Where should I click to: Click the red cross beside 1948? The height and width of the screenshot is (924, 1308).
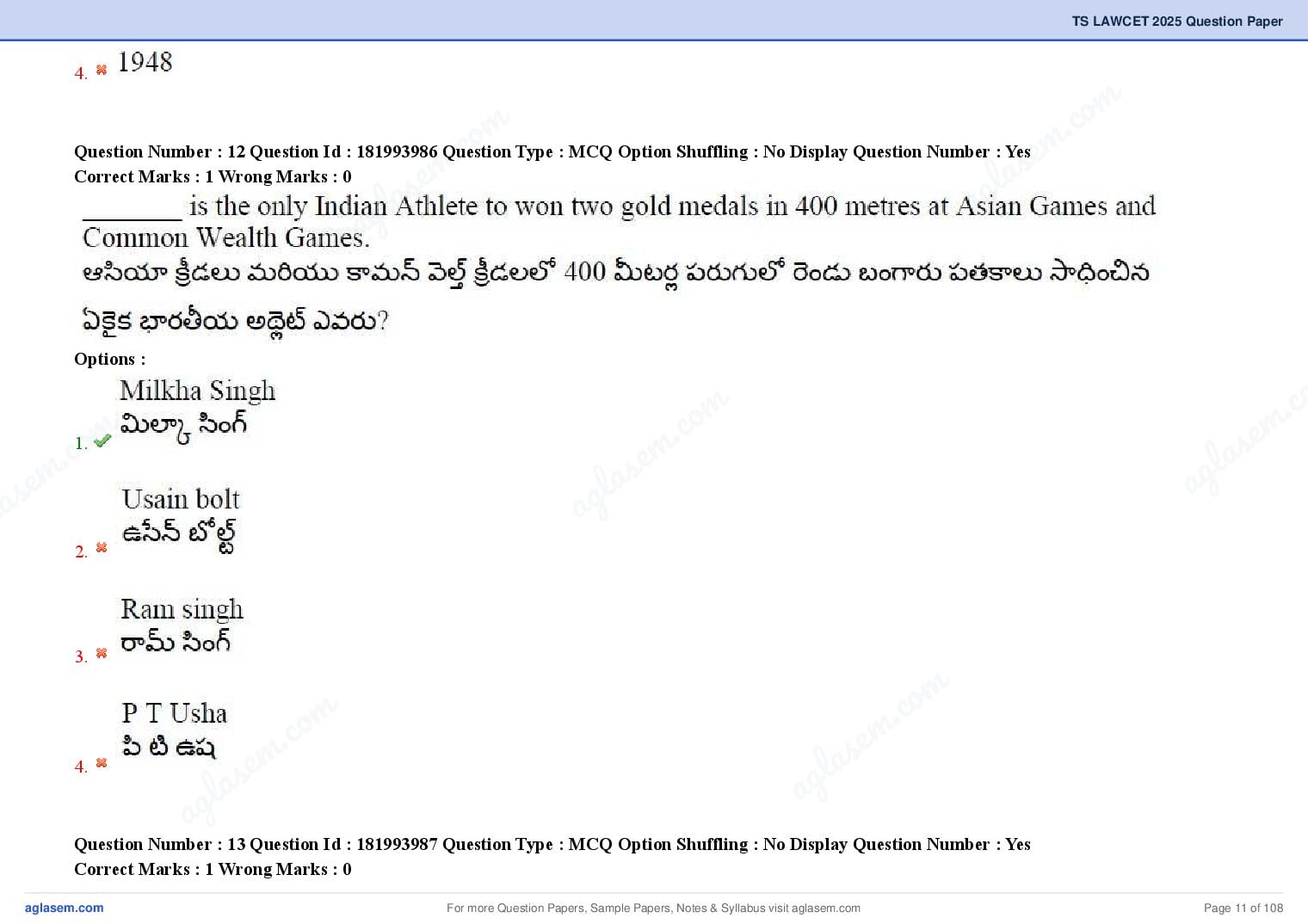pos(102,70)
